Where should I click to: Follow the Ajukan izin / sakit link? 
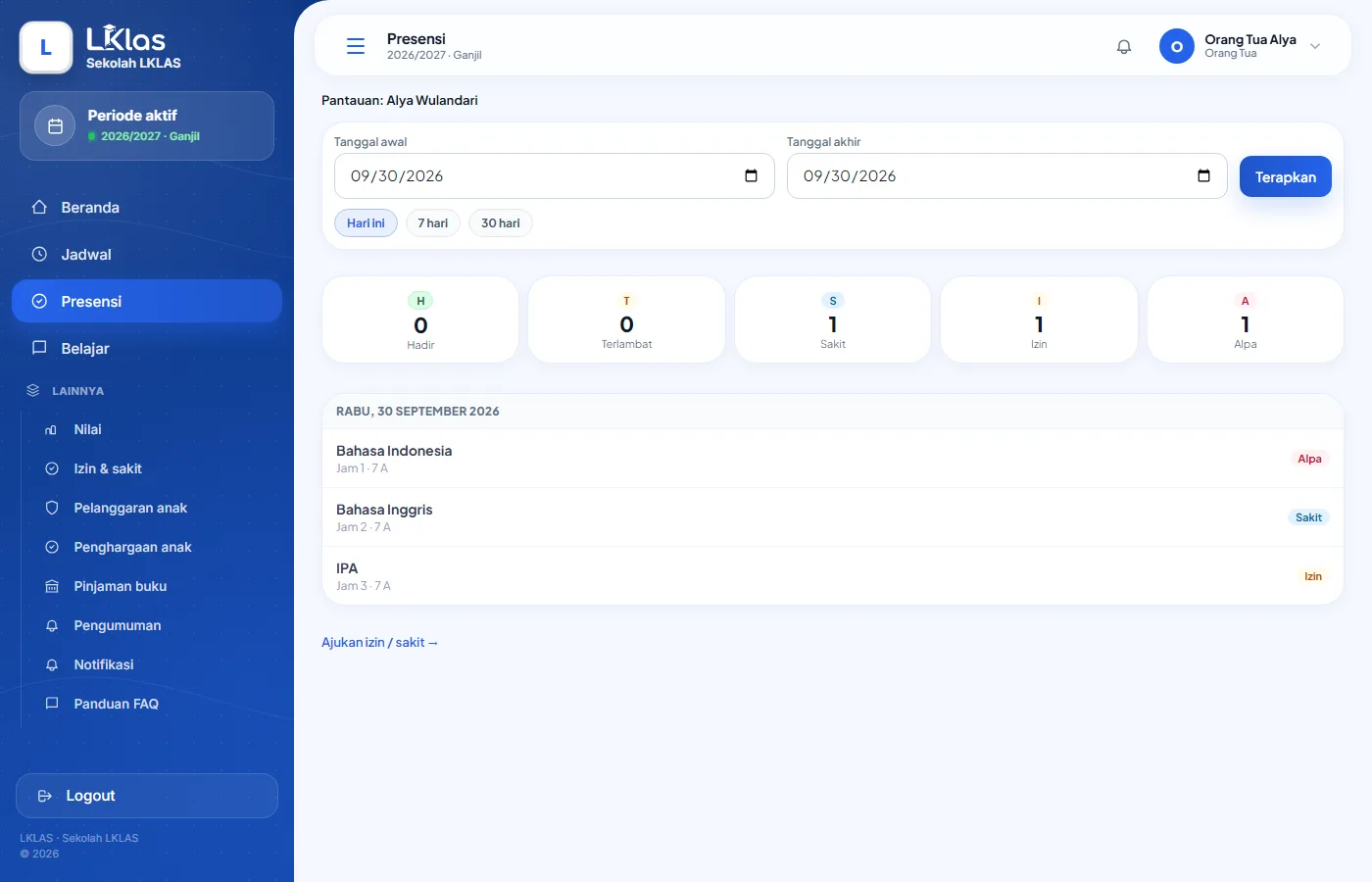tap(379, 643)
